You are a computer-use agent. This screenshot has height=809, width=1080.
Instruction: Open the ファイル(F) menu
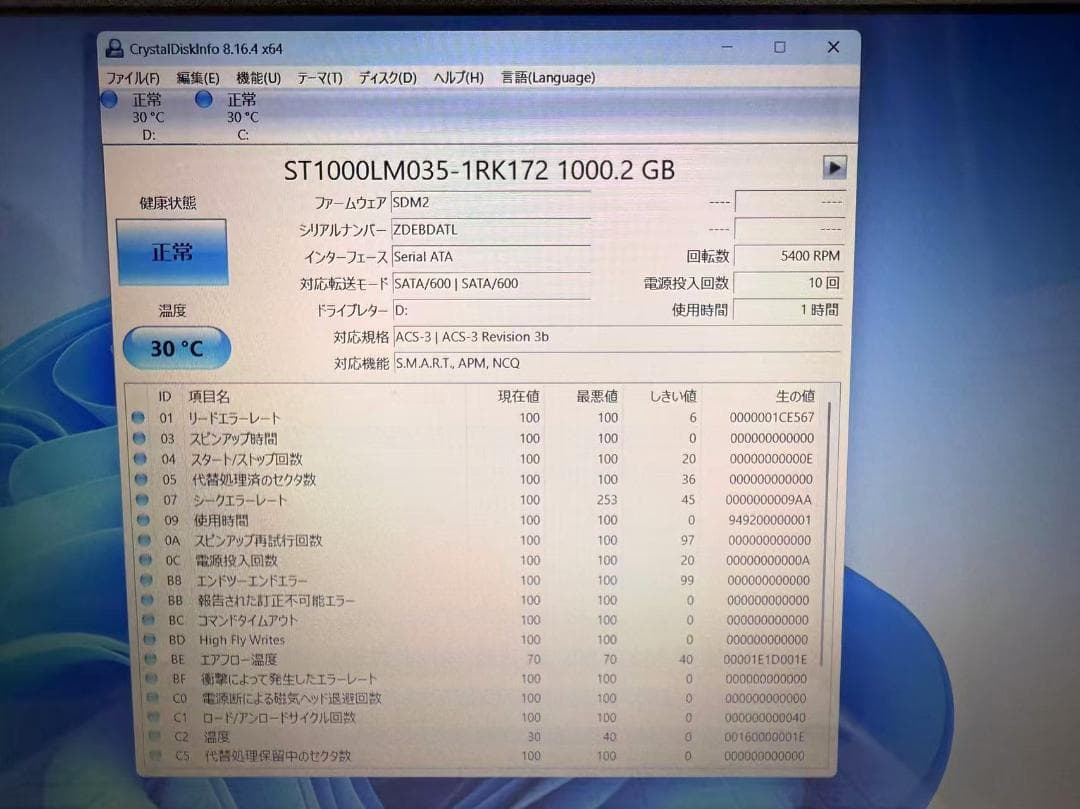[135, 77]
